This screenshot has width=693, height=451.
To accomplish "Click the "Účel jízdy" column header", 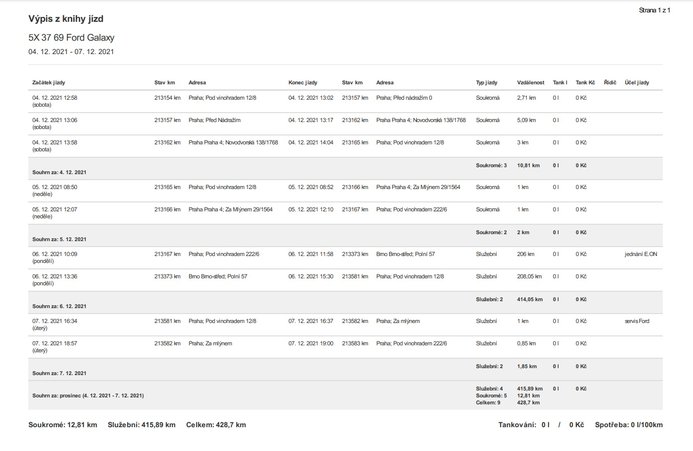I will (x=636, y=82).
